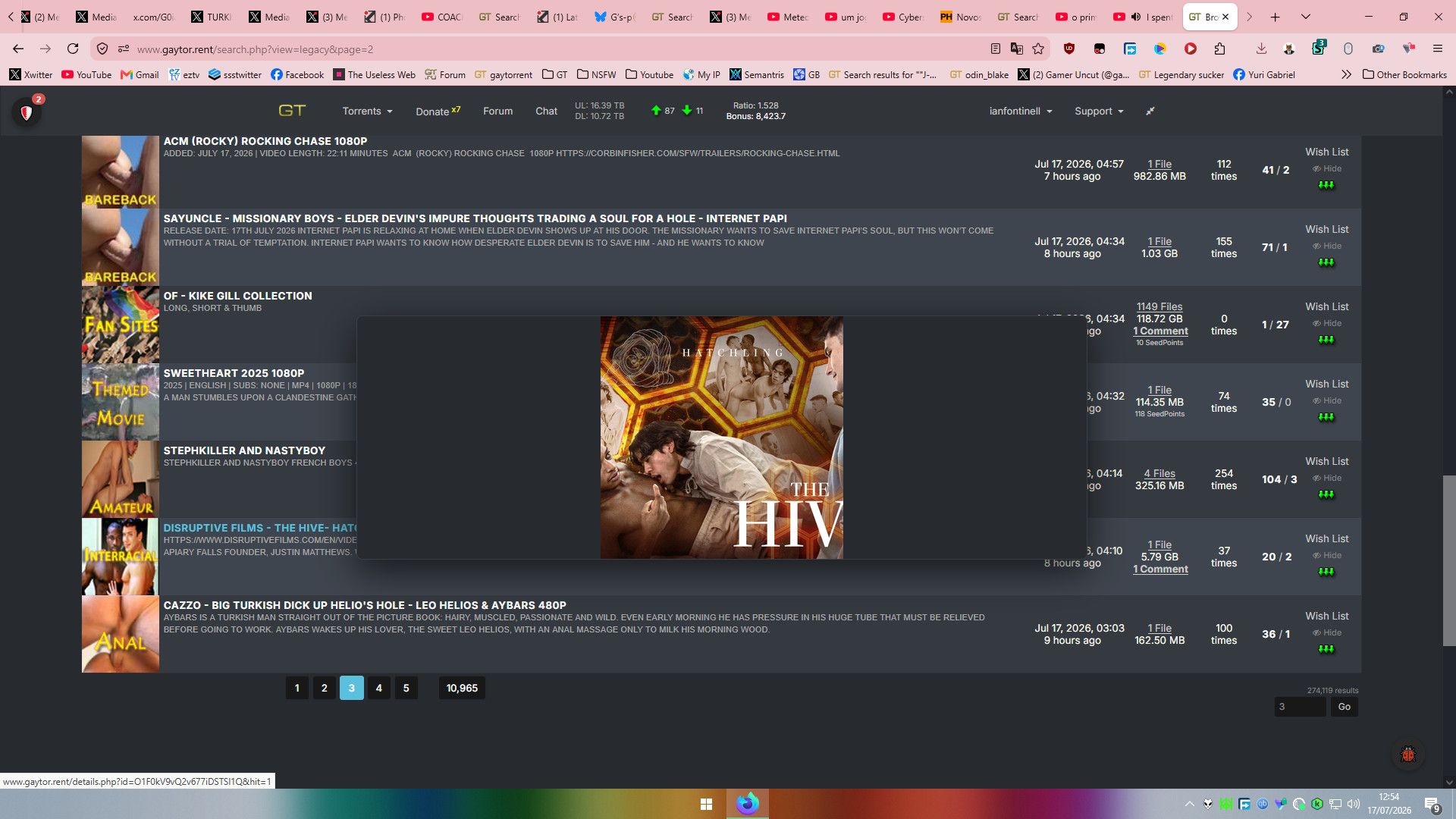Viewport: 1456px width, 819px height.
Task: Open the Forum menu item
Action: pos(497,111)
